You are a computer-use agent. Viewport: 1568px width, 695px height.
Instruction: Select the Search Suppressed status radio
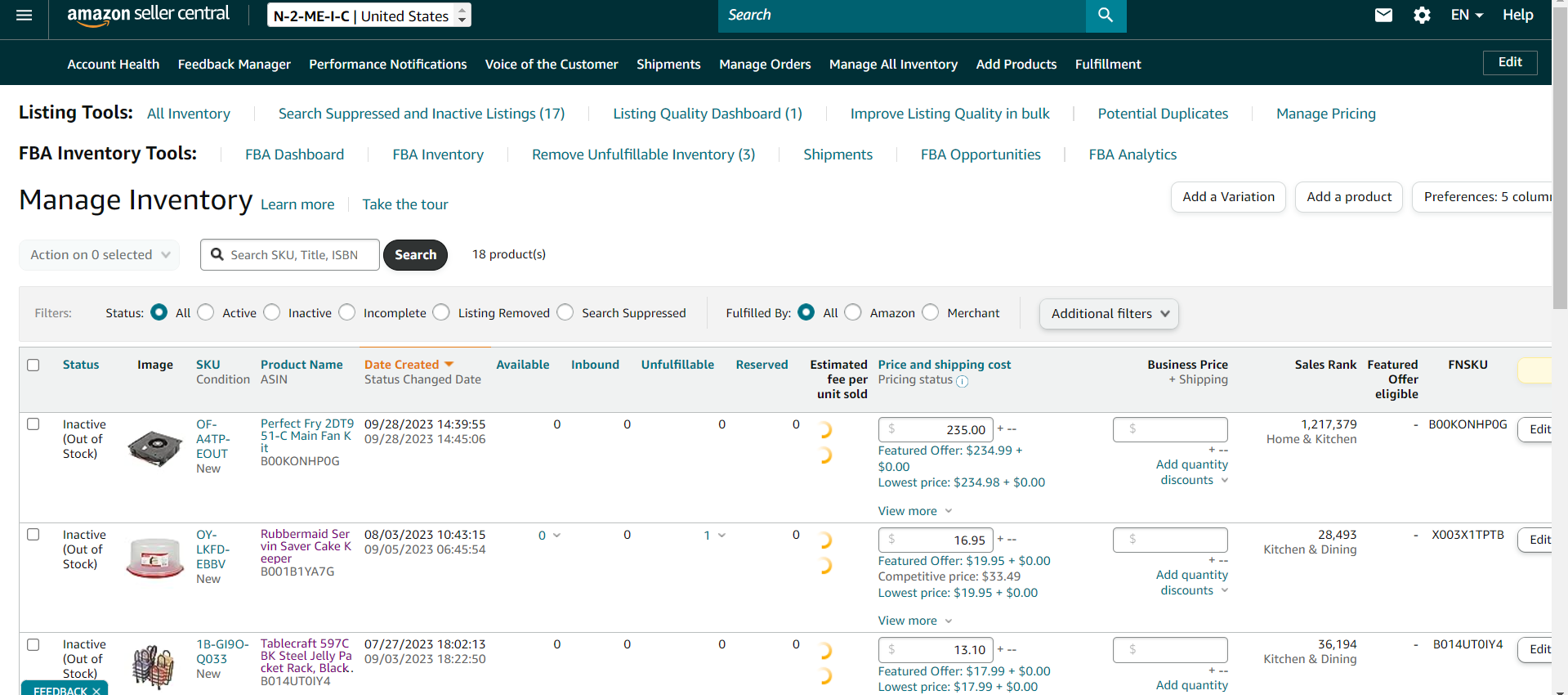[x=565, y=312]
